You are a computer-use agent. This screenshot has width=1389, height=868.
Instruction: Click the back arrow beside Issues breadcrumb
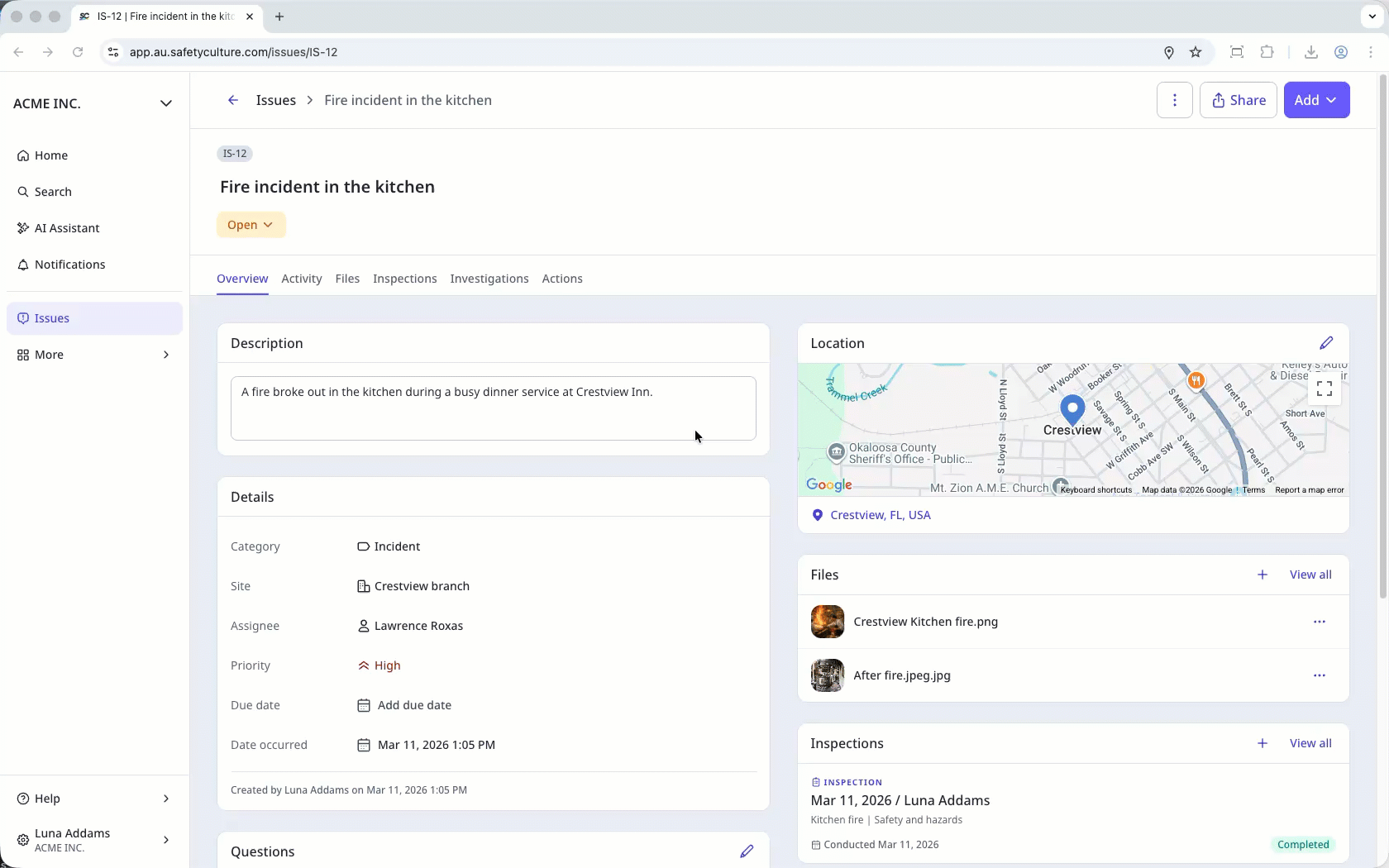pos(233,100)
